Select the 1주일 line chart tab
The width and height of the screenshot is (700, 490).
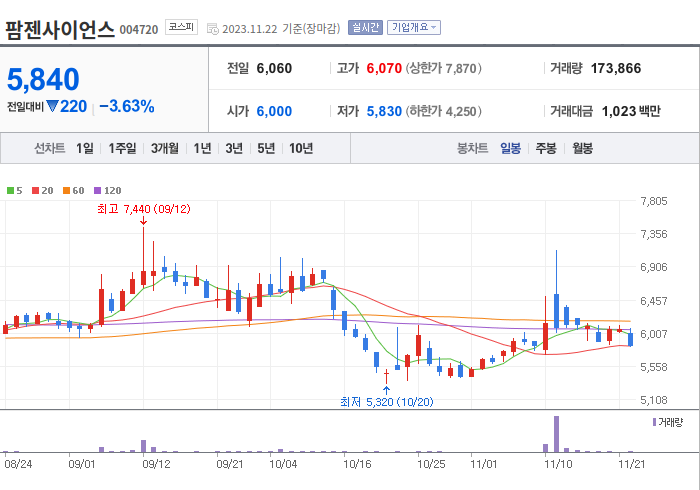point(122,148)
